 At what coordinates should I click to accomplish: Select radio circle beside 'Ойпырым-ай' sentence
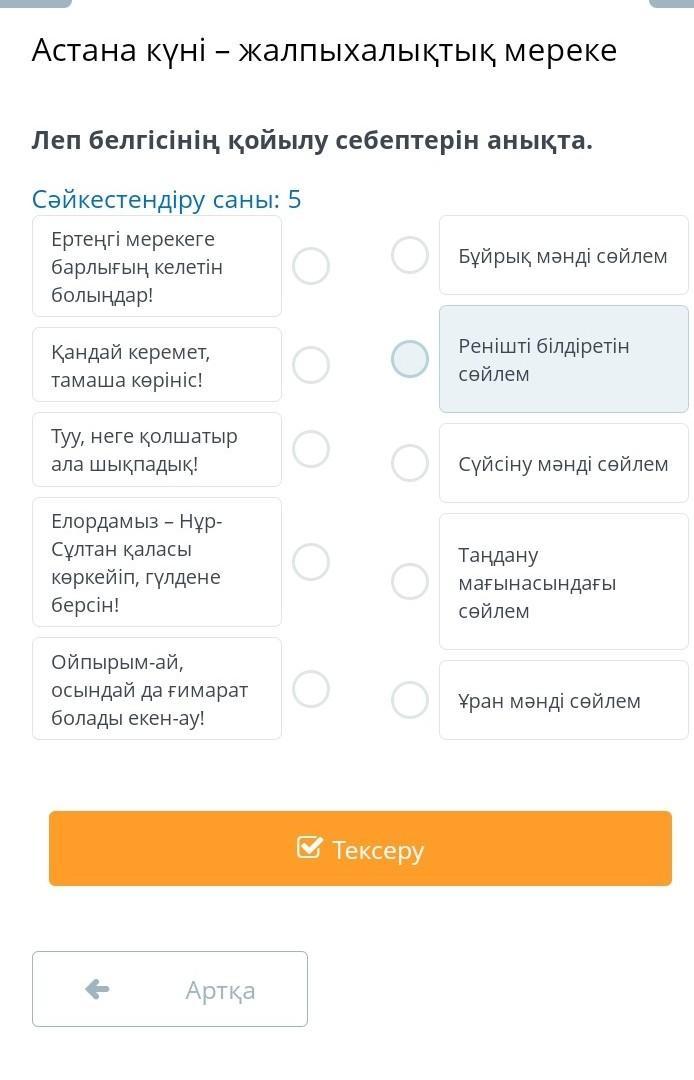click(311, 688)
